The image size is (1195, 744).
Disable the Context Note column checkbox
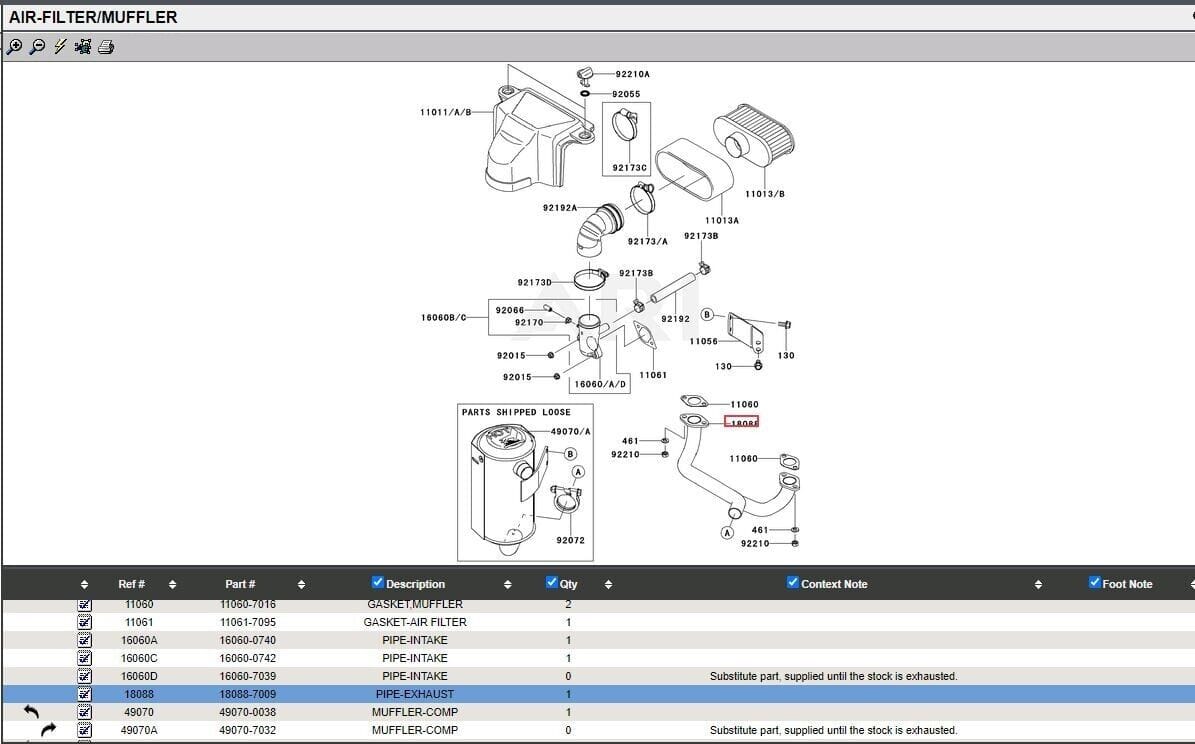pos(793,583)
